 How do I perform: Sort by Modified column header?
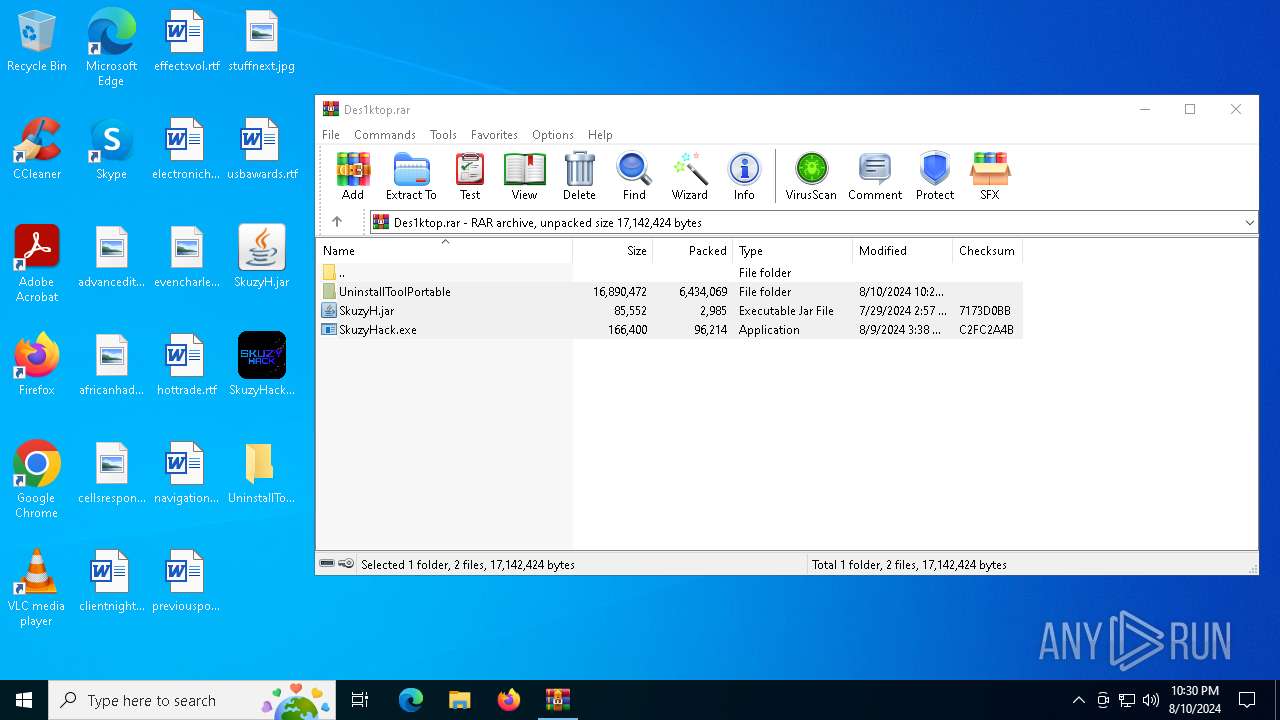(x=902, y=251)
